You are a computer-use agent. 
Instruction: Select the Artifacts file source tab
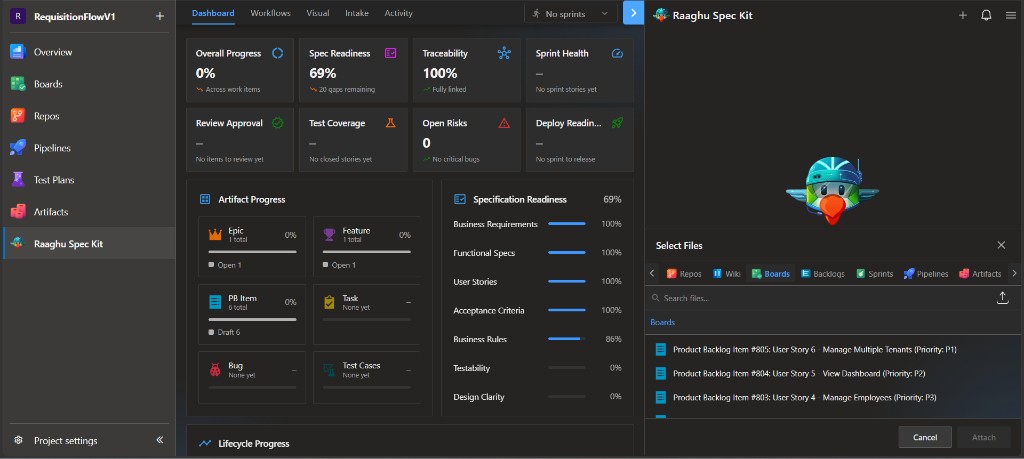tap(980, 274)
